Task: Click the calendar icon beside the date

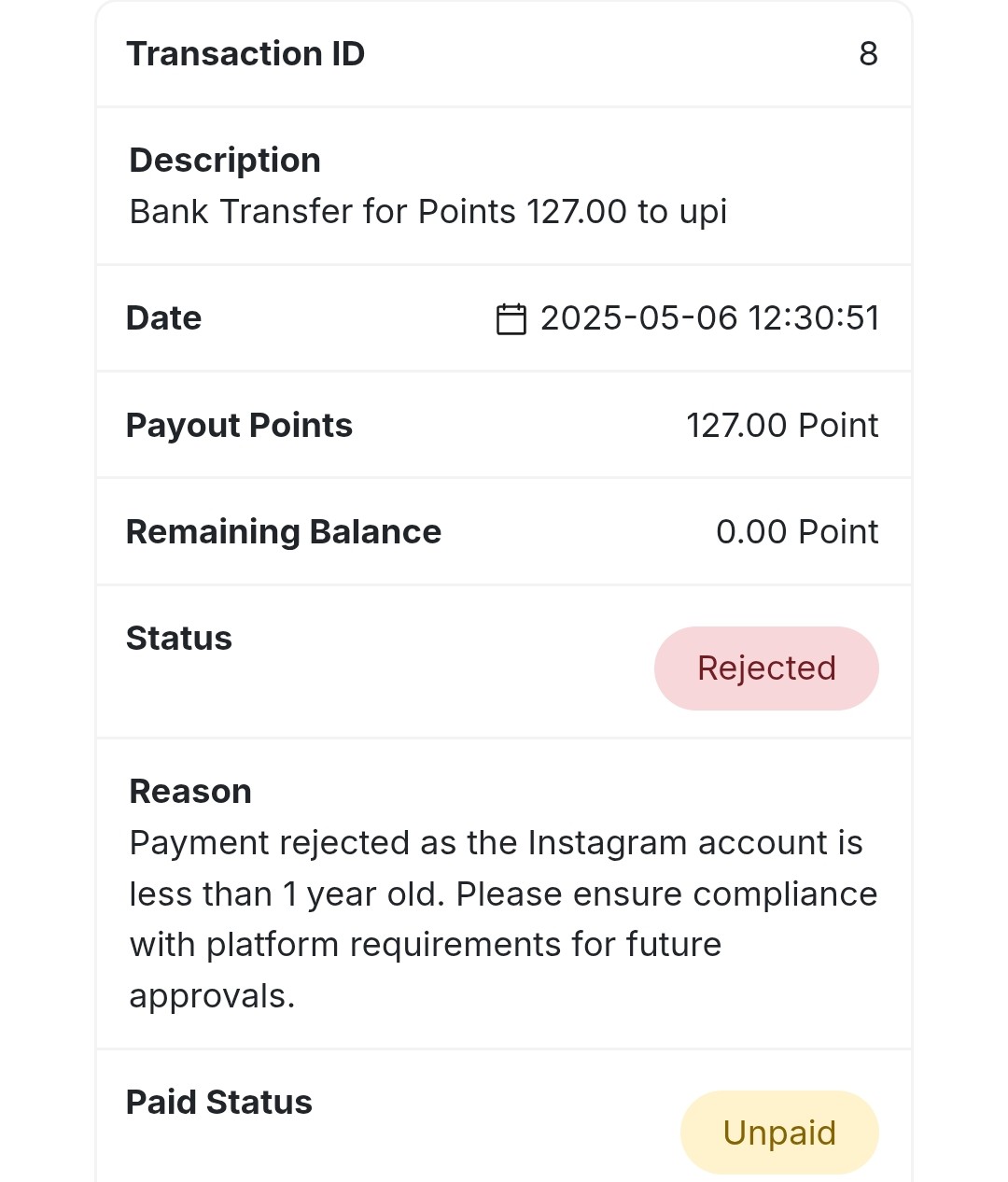Action: [511, 318]
